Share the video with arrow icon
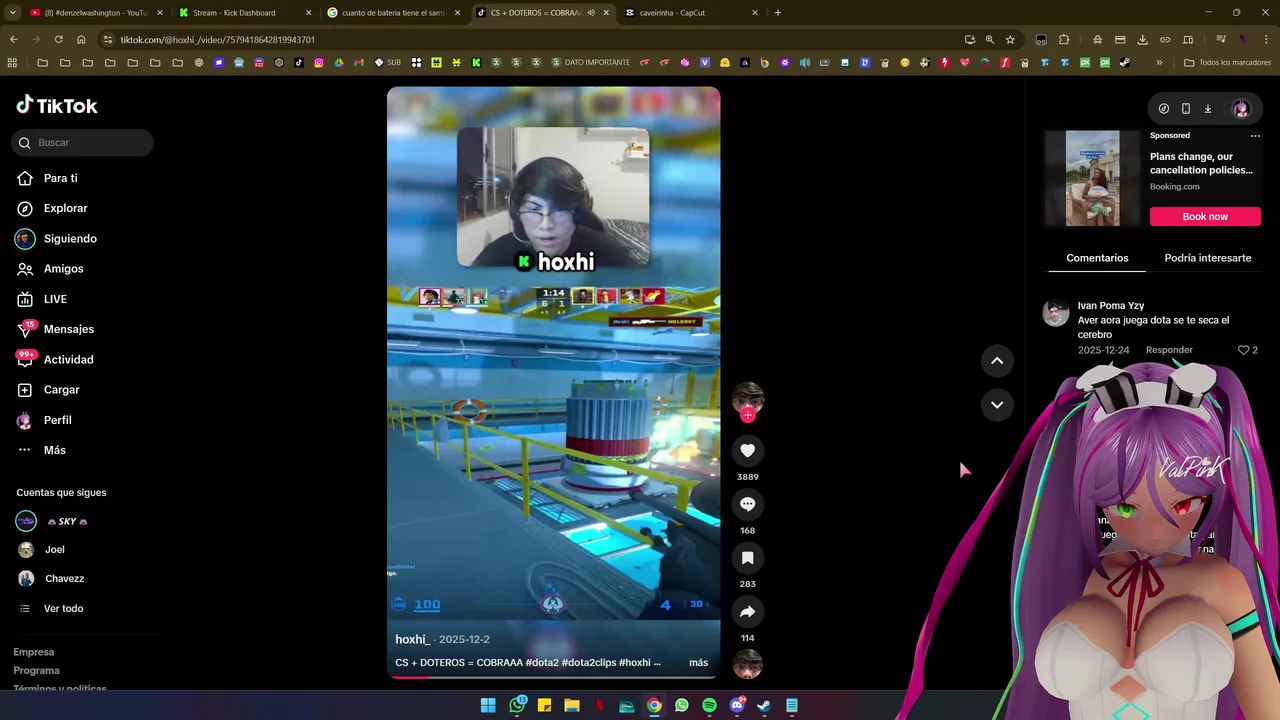Image resolution: width=1280 pixels, height=720 pixels. 747,612
